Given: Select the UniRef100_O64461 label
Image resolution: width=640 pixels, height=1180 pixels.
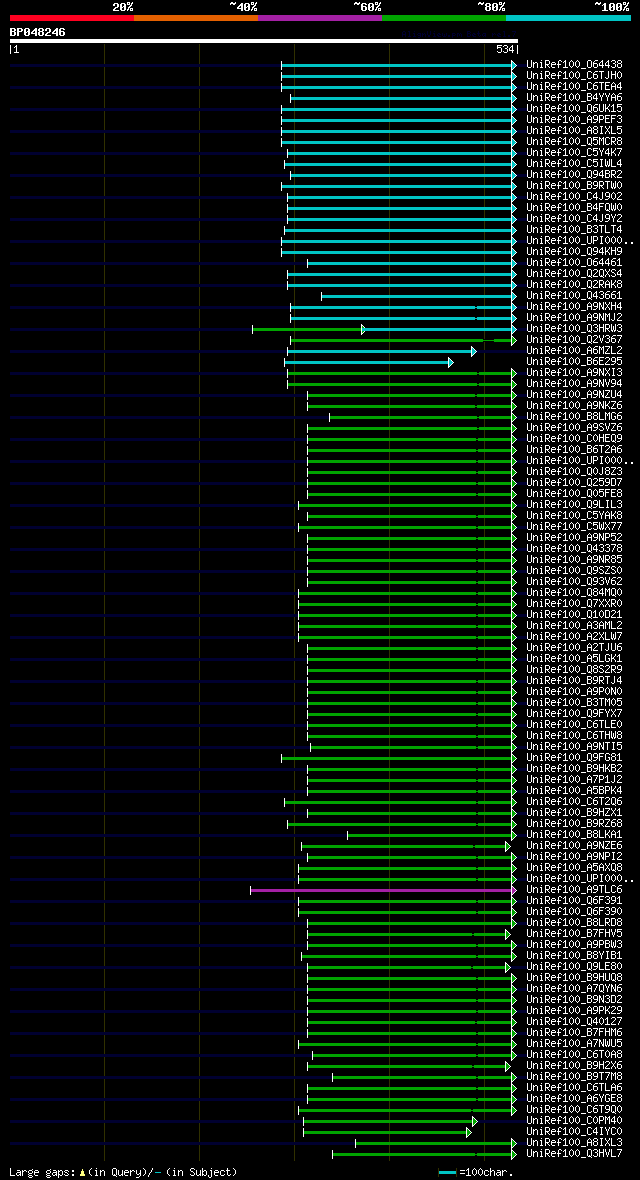Looking at the screenshot, I should point(574,263).
